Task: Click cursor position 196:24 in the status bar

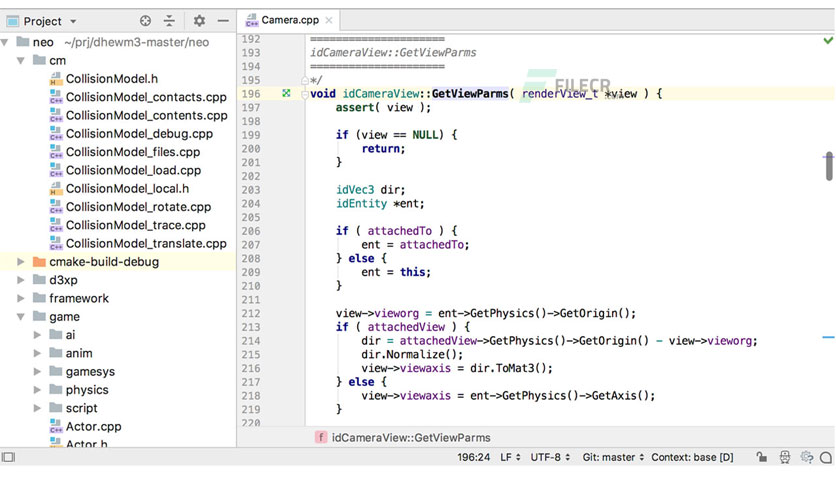Action: pos(473,457)
